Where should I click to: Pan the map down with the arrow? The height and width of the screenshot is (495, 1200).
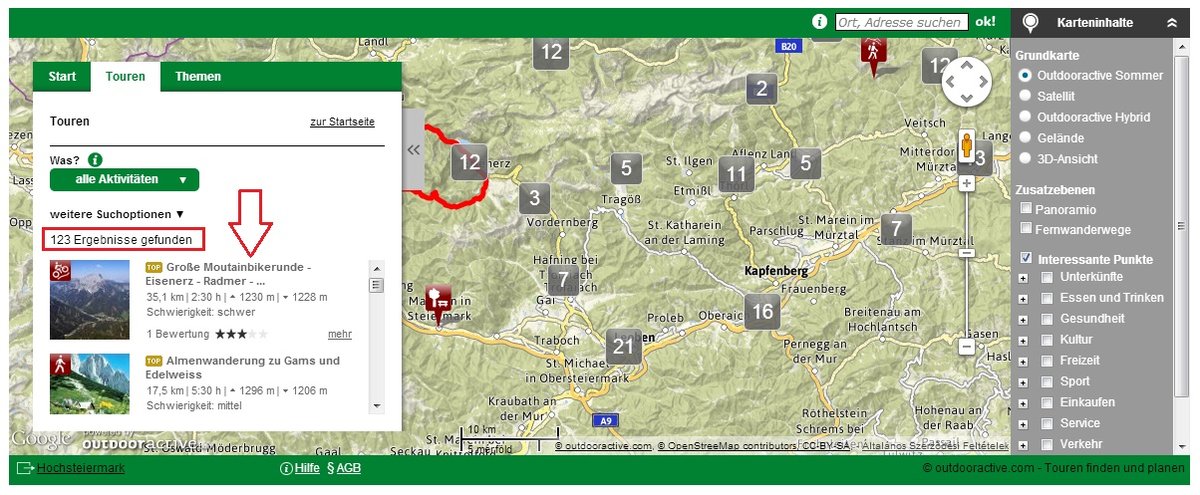[x=966, y=98]
